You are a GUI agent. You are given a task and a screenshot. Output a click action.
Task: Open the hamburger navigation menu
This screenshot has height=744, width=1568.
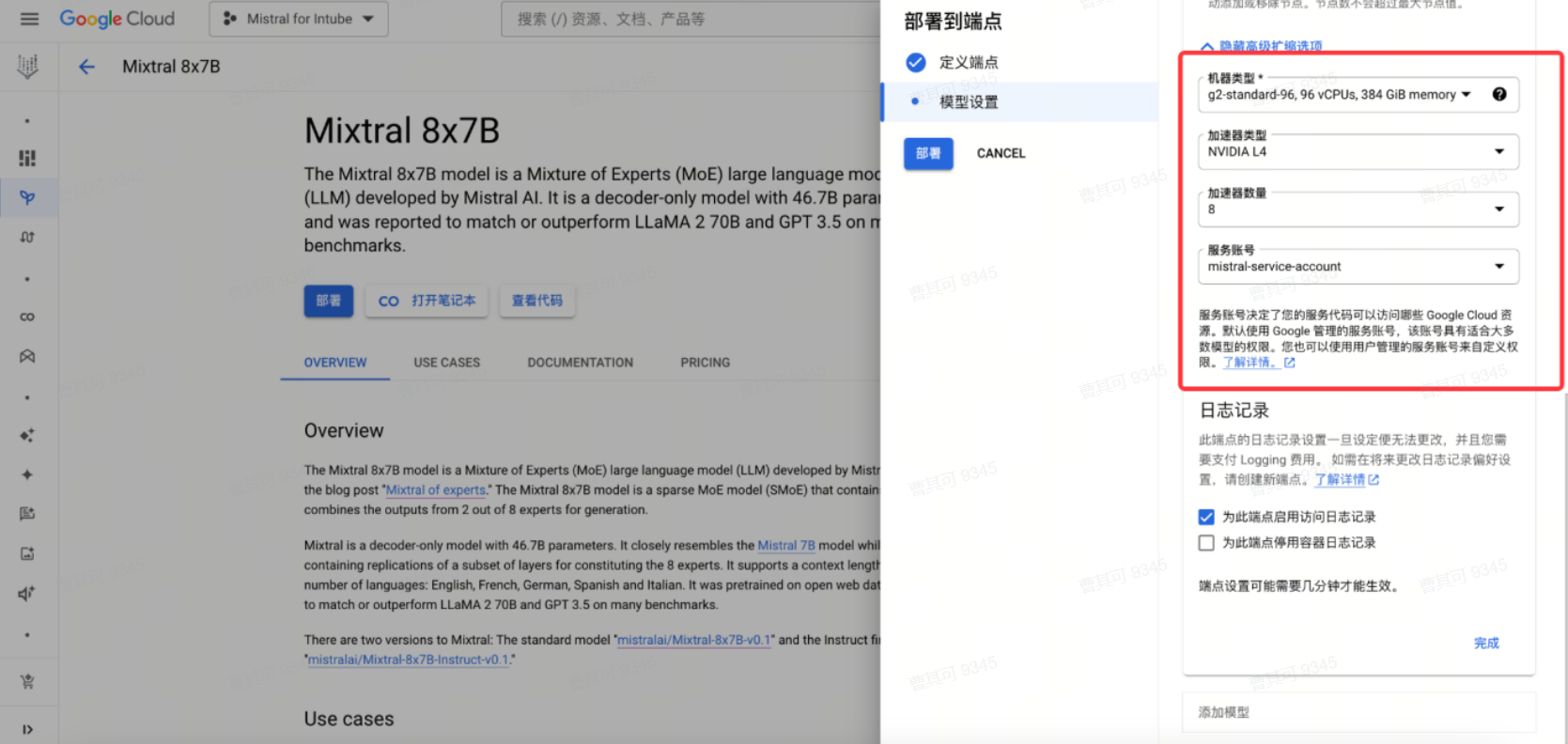[29, 19]
